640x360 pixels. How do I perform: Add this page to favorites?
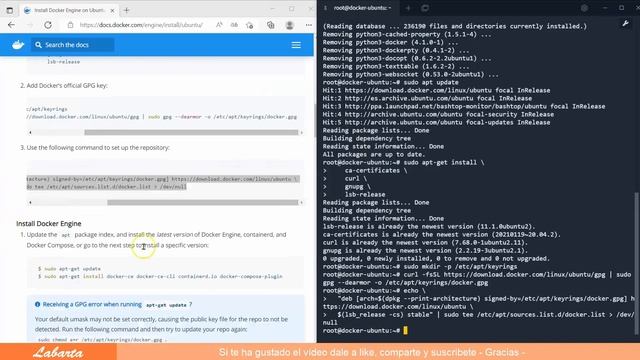pyautogui.click(x=250, y=25)
